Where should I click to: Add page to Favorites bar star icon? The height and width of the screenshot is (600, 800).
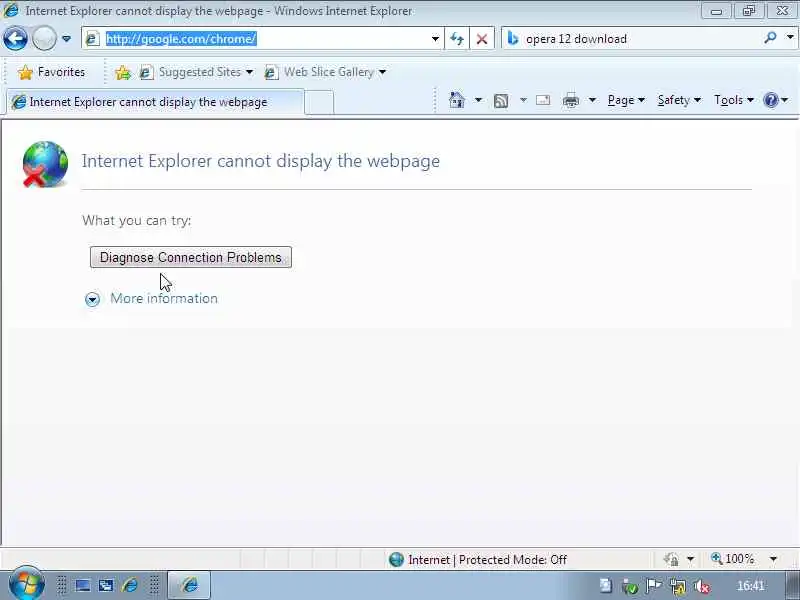coord(122,72)
